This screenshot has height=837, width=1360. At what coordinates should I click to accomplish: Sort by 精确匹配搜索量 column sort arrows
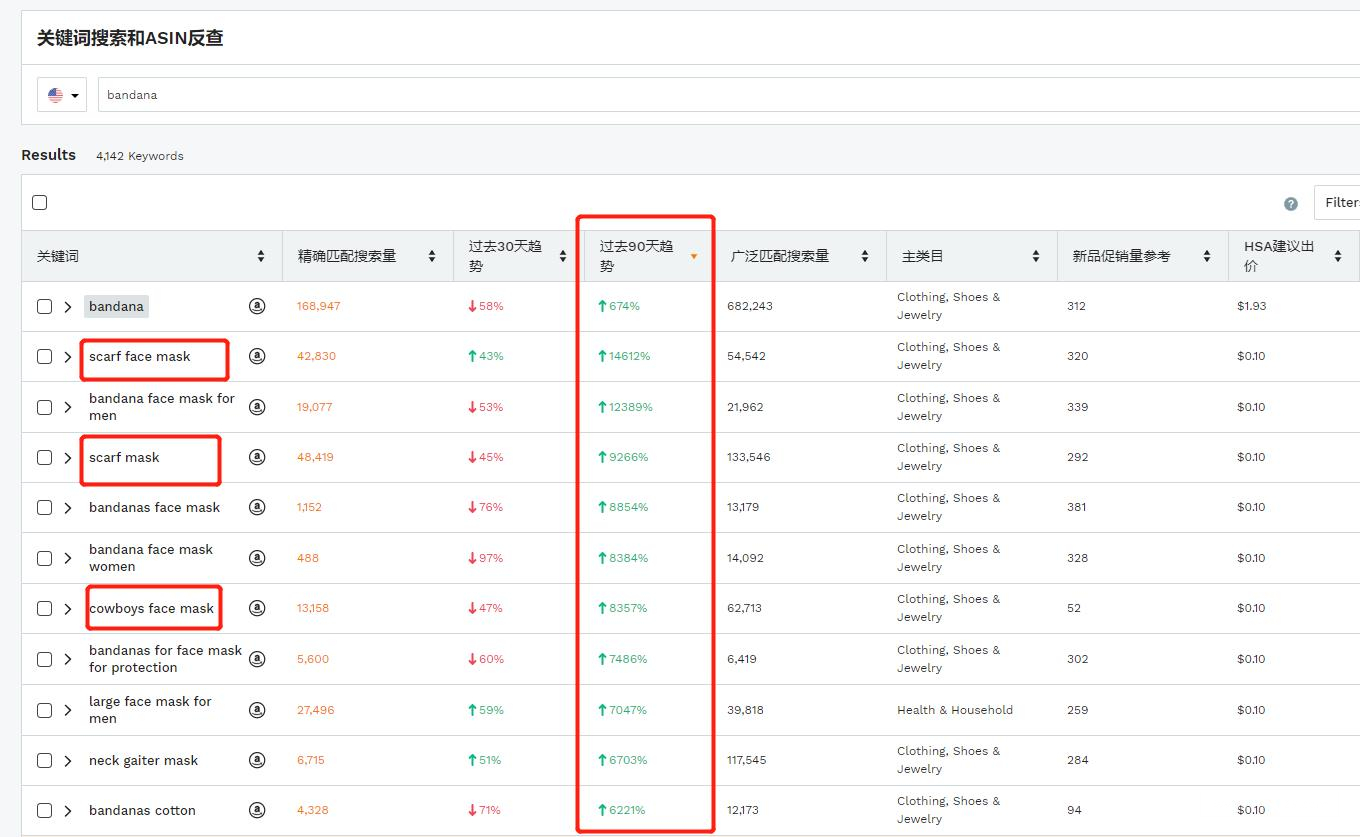point(432,256)
